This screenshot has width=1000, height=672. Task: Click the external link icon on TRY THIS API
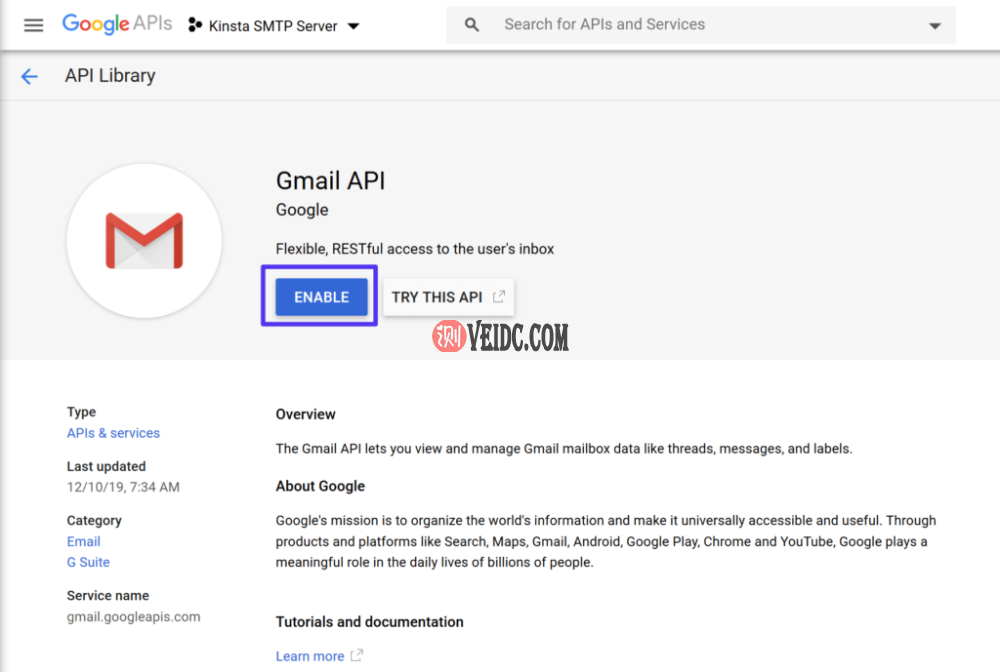click(x=500, y=296)
